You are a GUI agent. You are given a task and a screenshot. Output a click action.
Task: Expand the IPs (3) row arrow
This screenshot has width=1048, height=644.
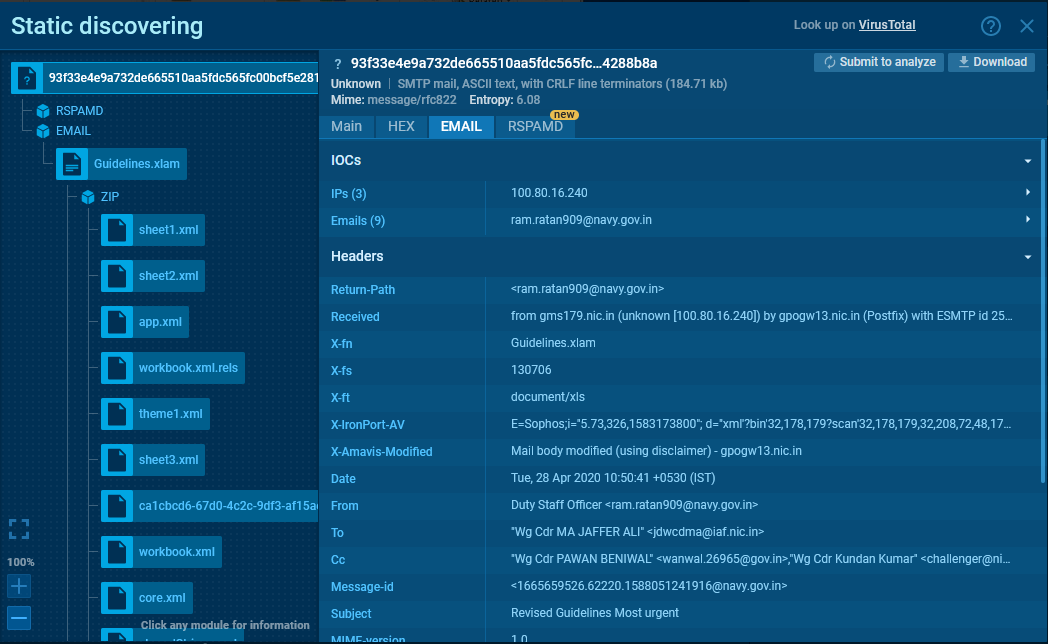coord(1028,192)
